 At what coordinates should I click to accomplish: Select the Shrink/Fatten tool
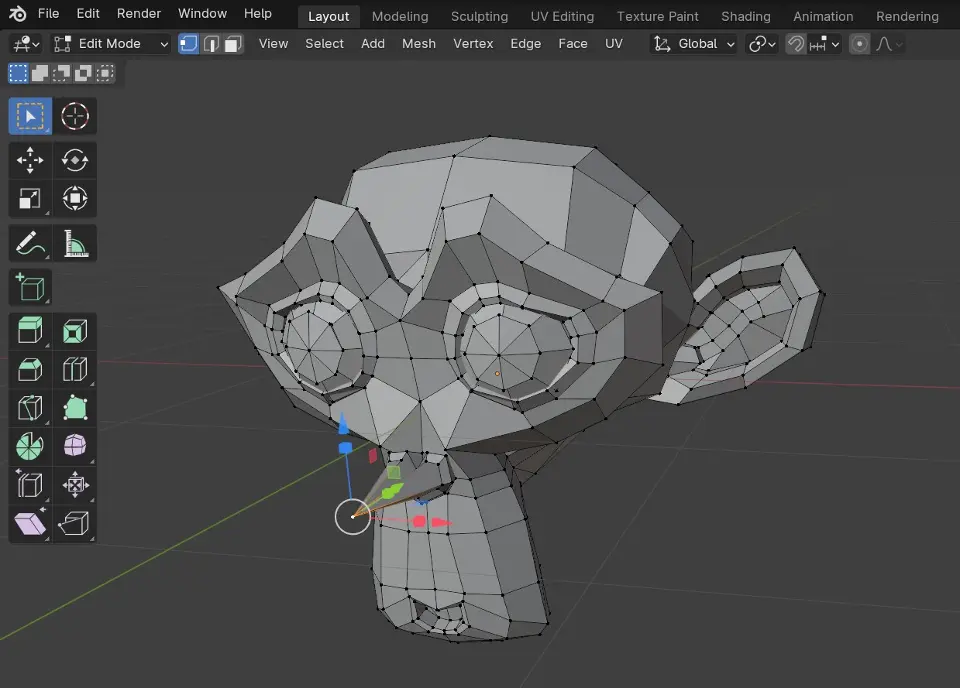click(75, 485)
